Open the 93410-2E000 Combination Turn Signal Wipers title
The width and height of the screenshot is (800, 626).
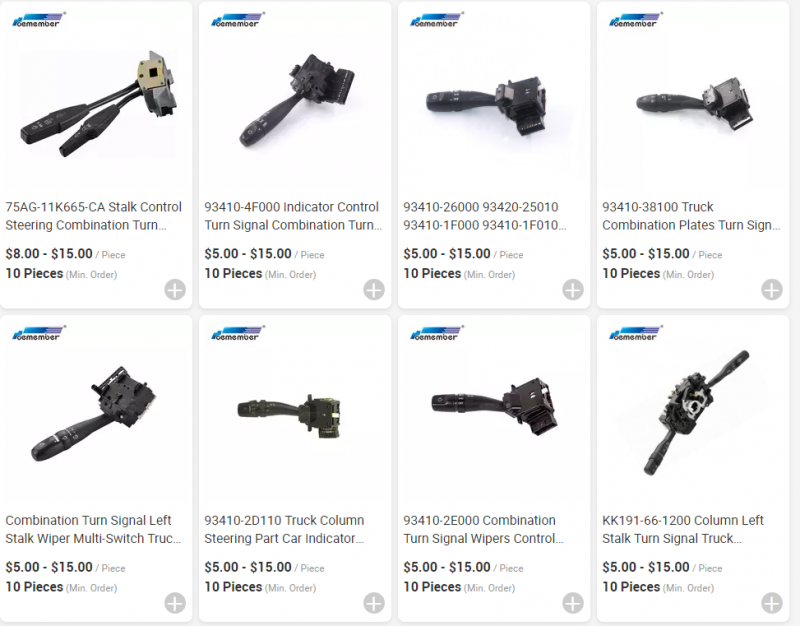click(483, 529)
